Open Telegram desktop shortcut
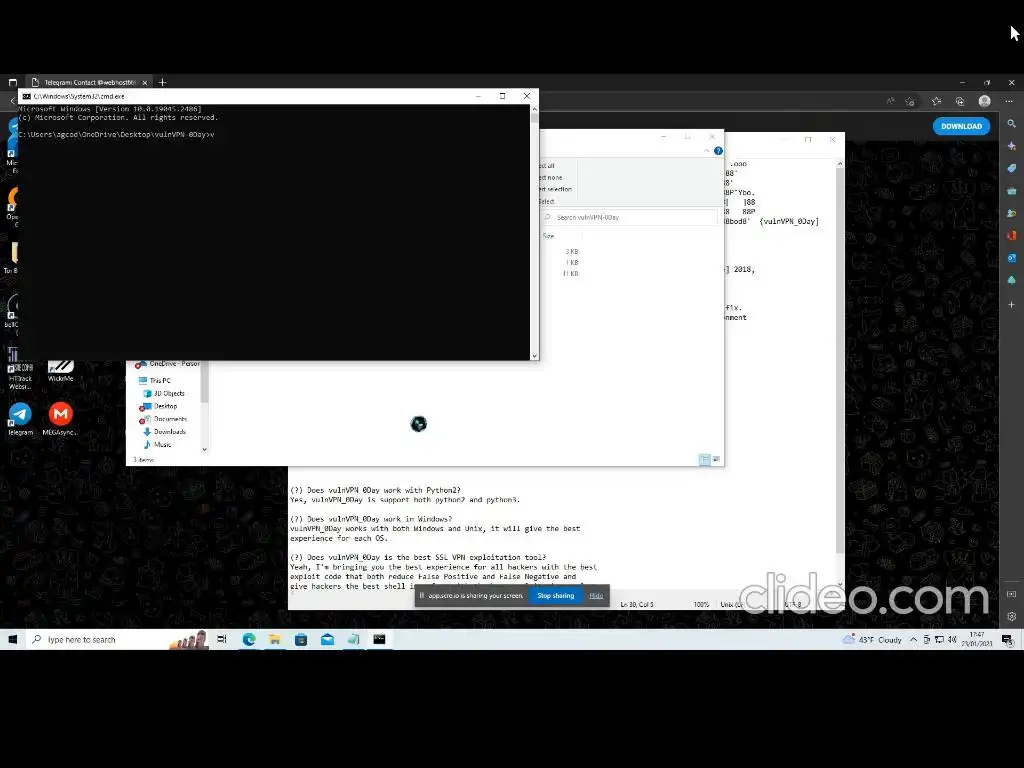Viewport: 1024px width, 768px height. (x=20, y=419)
